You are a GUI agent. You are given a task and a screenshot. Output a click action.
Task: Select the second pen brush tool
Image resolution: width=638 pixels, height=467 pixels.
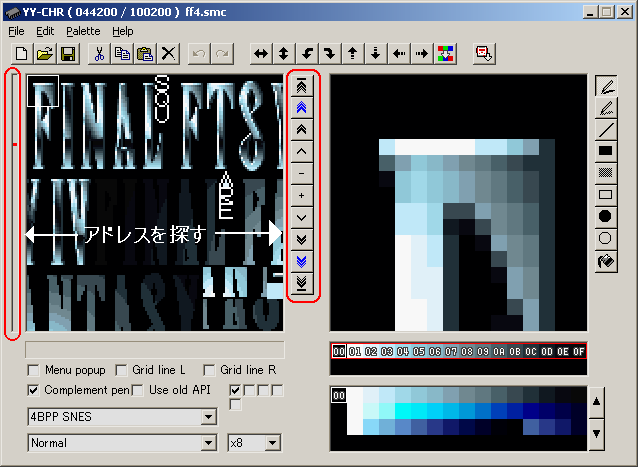click(x=606, y=108)
